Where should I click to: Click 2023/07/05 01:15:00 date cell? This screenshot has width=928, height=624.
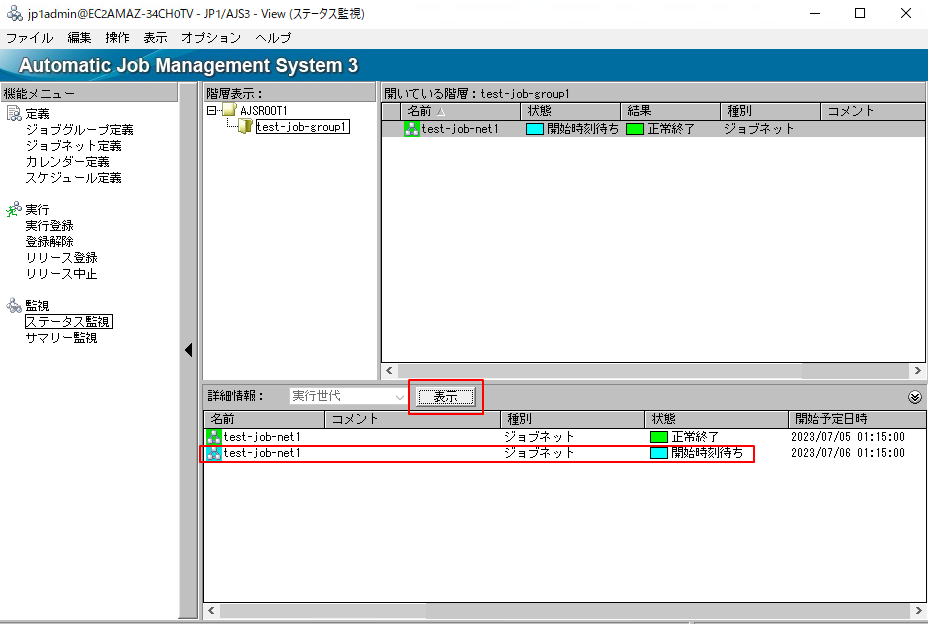848,437
